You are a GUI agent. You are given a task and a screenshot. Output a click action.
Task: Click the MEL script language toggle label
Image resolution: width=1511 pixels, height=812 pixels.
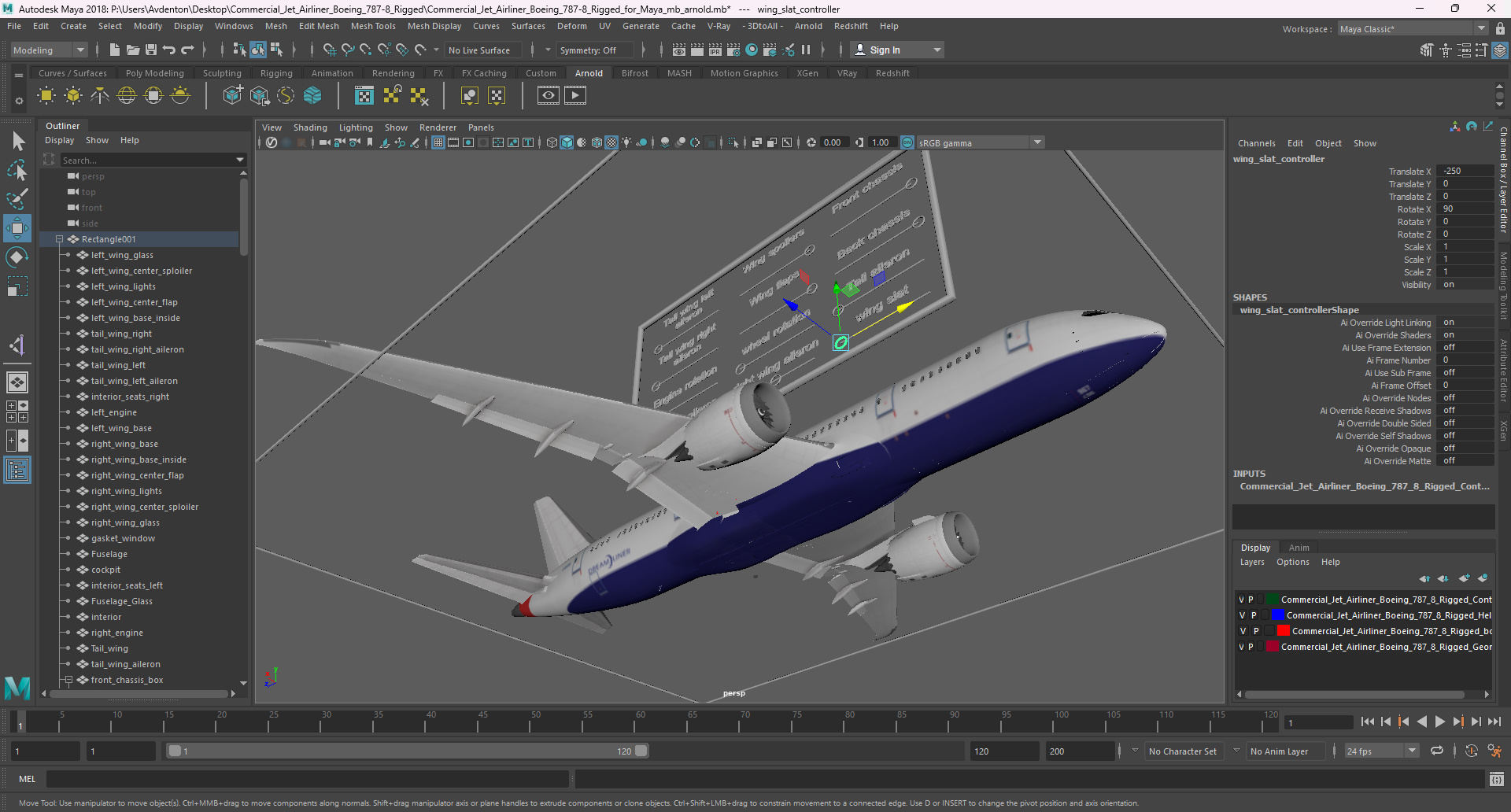28,779
